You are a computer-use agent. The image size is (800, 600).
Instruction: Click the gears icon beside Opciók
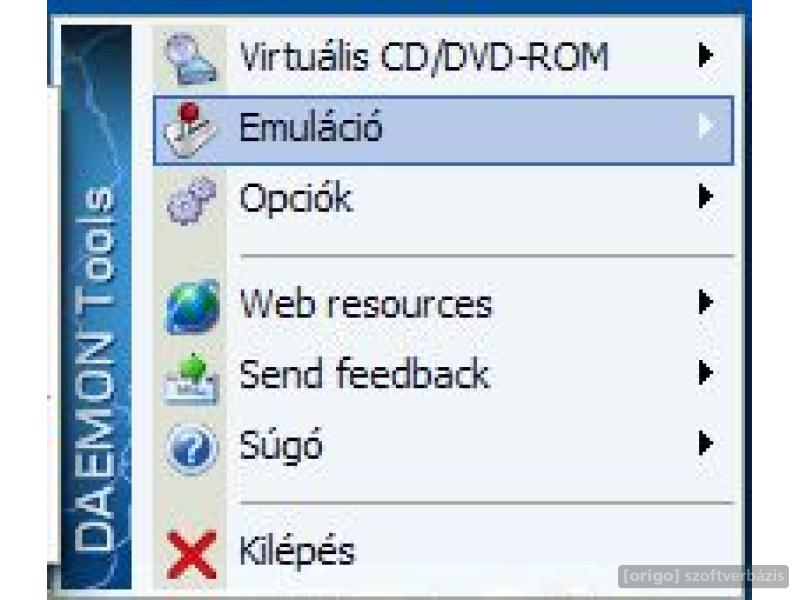191,201
